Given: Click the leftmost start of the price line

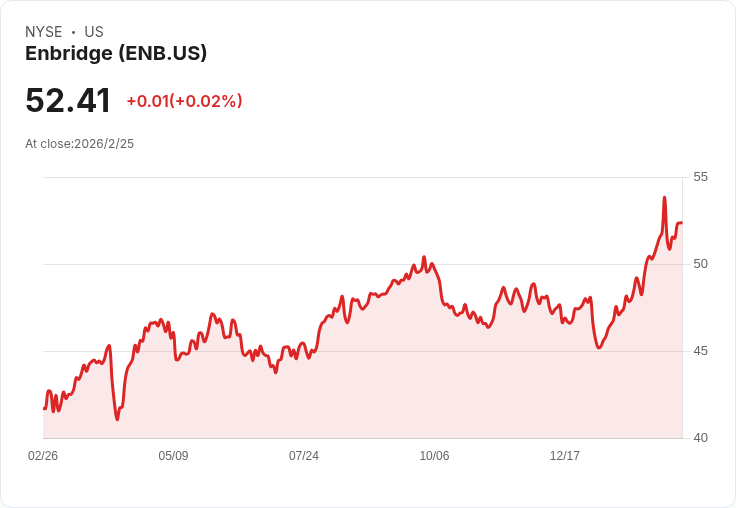Looking at the screenshot, I should click(44, 408).
